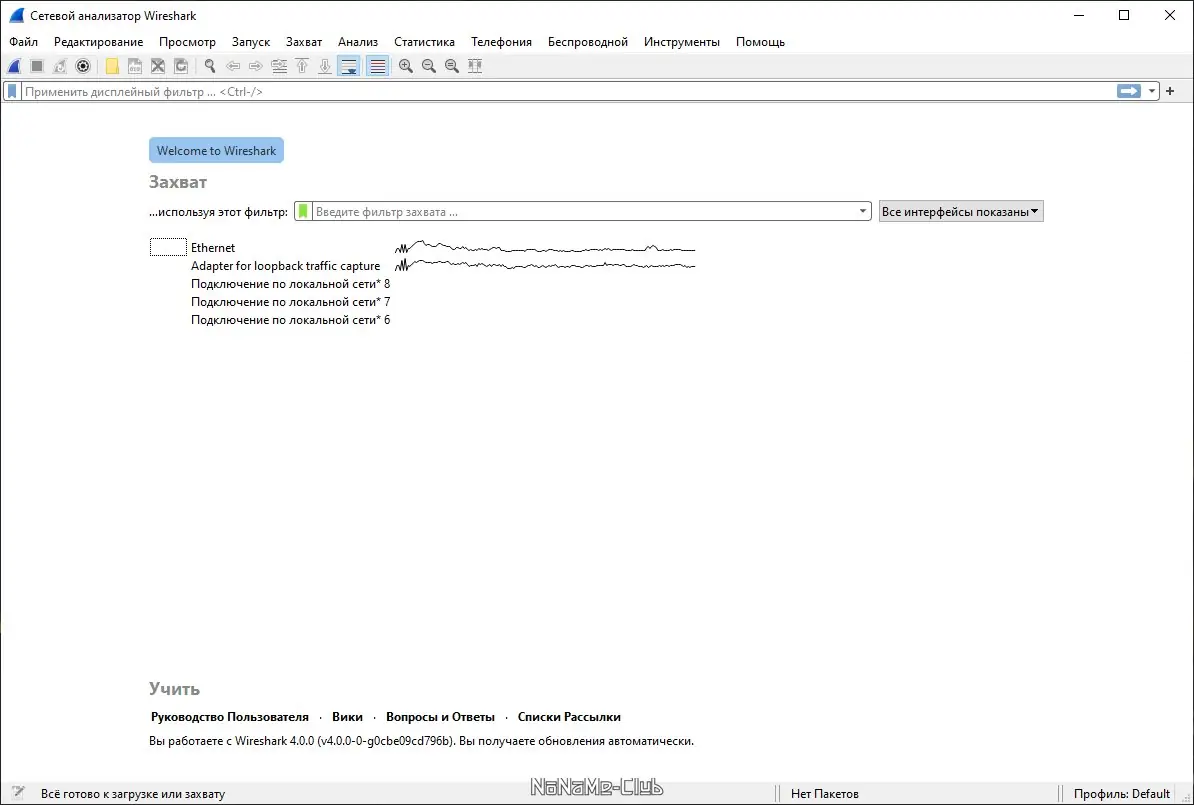Screen dimensions: 1194x805
Task: Click the apply display filter arrow button
Action: click(x=1129, y=91)
